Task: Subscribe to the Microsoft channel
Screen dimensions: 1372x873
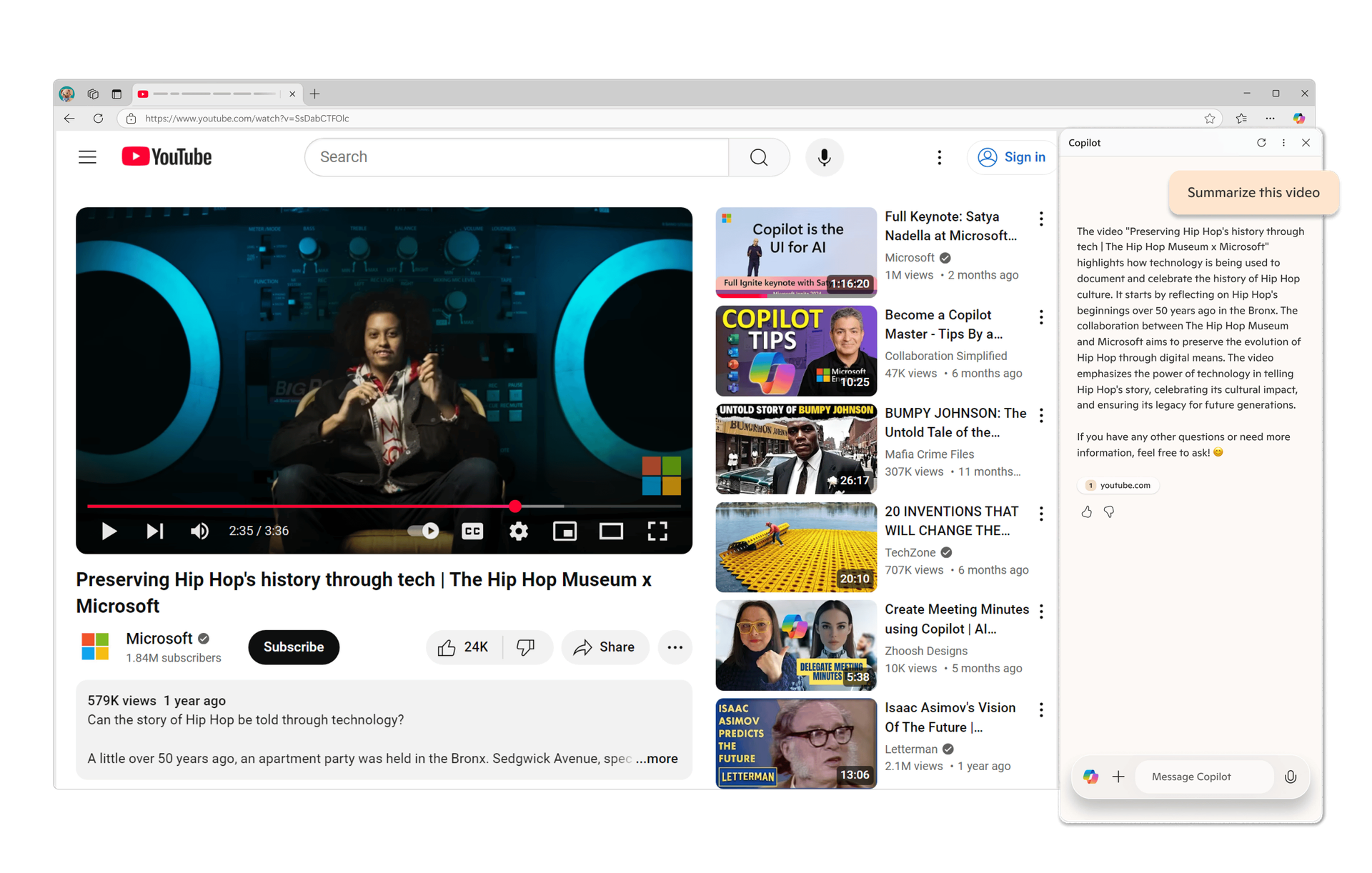Action: point(294,647)
